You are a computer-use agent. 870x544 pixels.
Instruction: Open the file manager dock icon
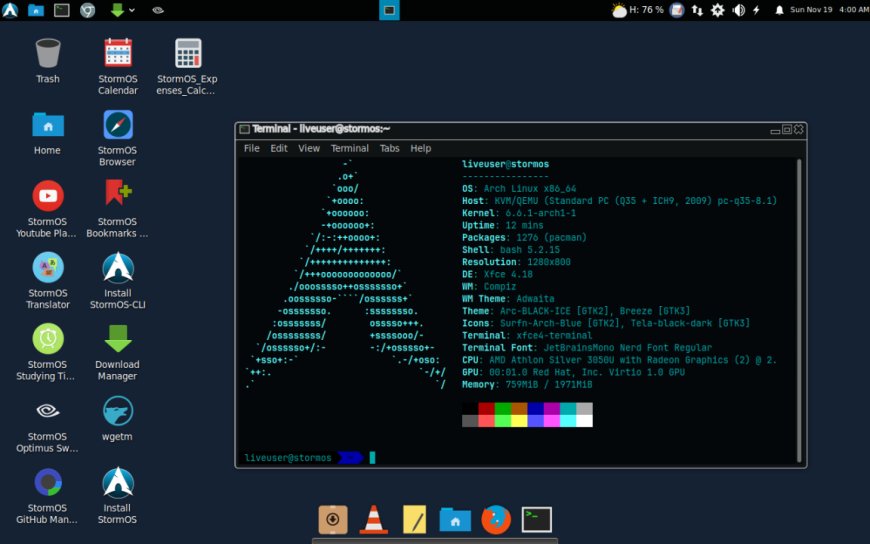coord(455,520)
